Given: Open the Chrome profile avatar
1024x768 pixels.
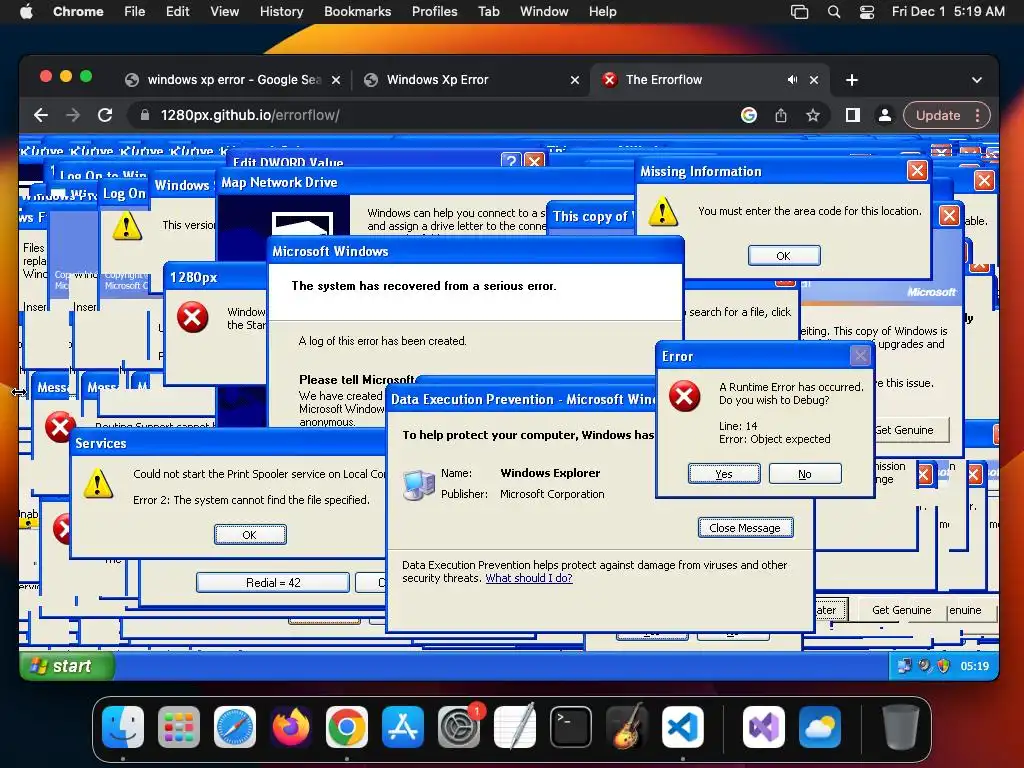Looking at the screenshot, I should click(x=884, y=116).
